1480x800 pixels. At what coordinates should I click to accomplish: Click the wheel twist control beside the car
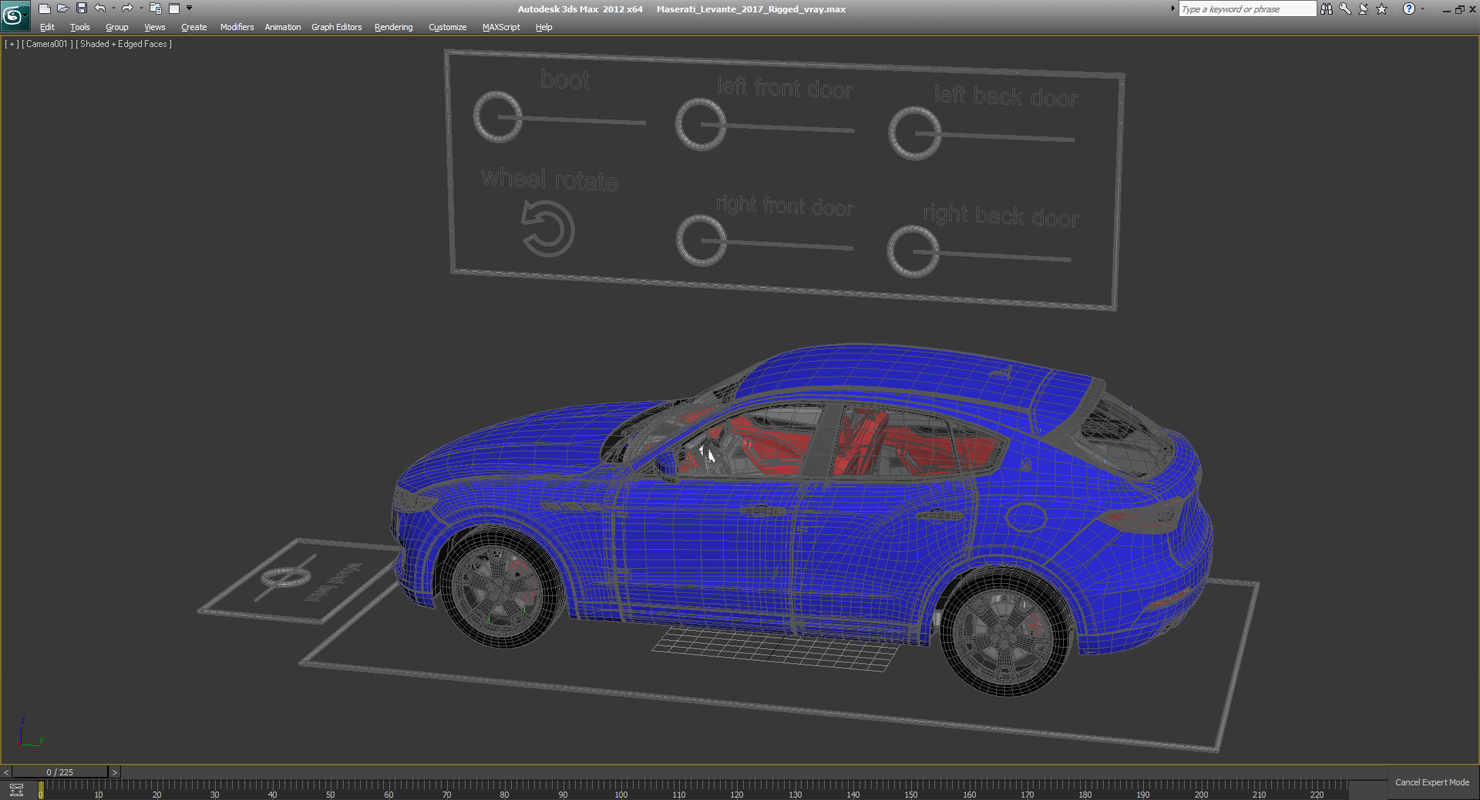coord(287,578)
